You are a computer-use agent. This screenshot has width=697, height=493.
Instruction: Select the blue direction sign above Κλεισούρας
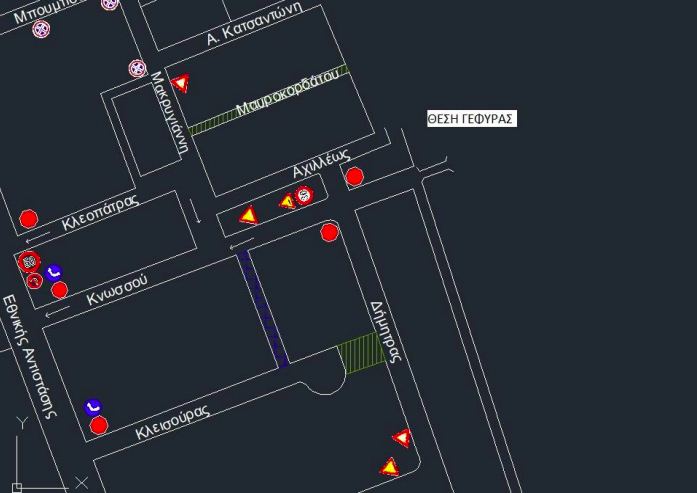pyautogui.click(x=93, y=406)
